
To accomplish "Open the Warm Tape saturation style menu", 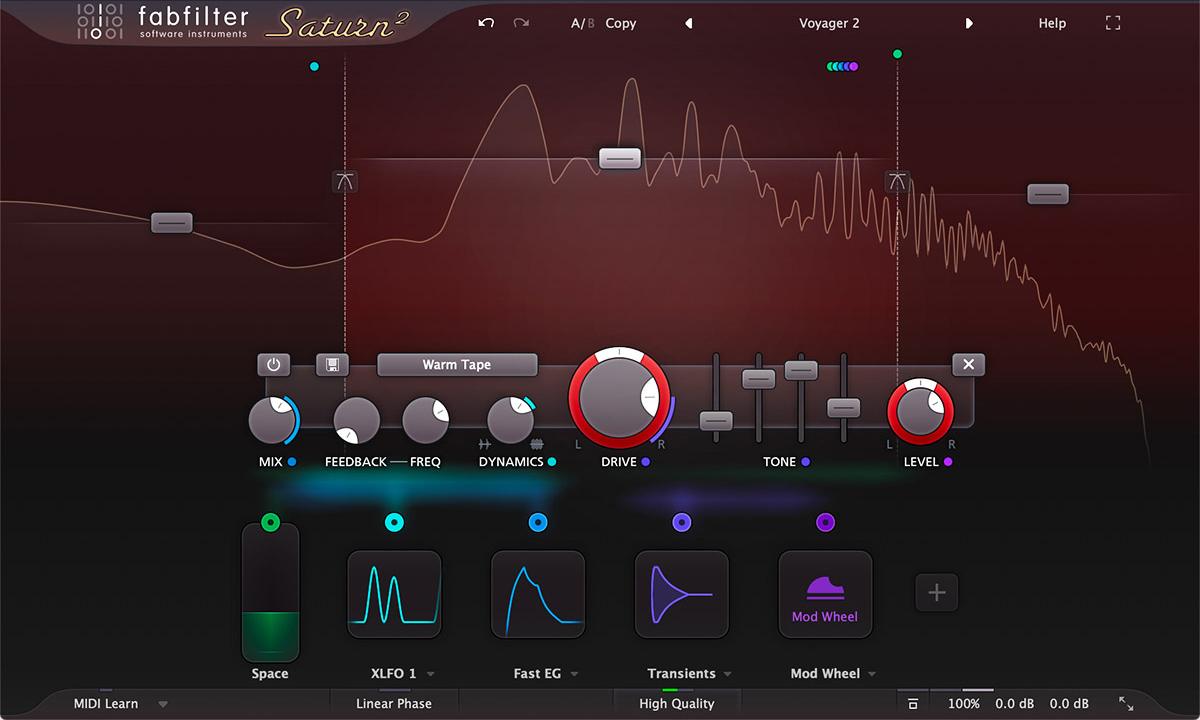I will (457, 364).
